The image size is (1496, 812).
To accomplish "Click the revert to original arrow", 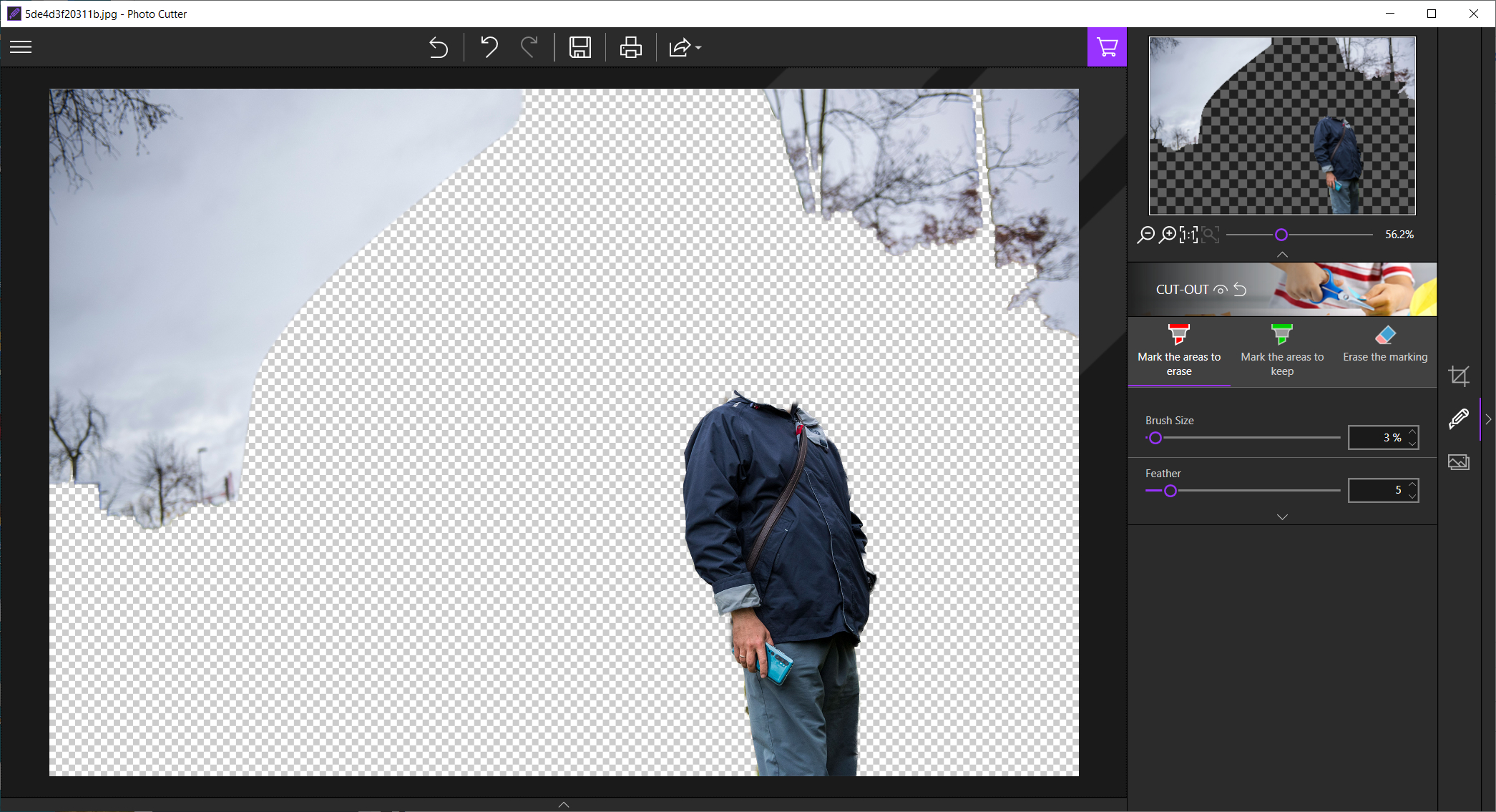I will coord(438,48).
